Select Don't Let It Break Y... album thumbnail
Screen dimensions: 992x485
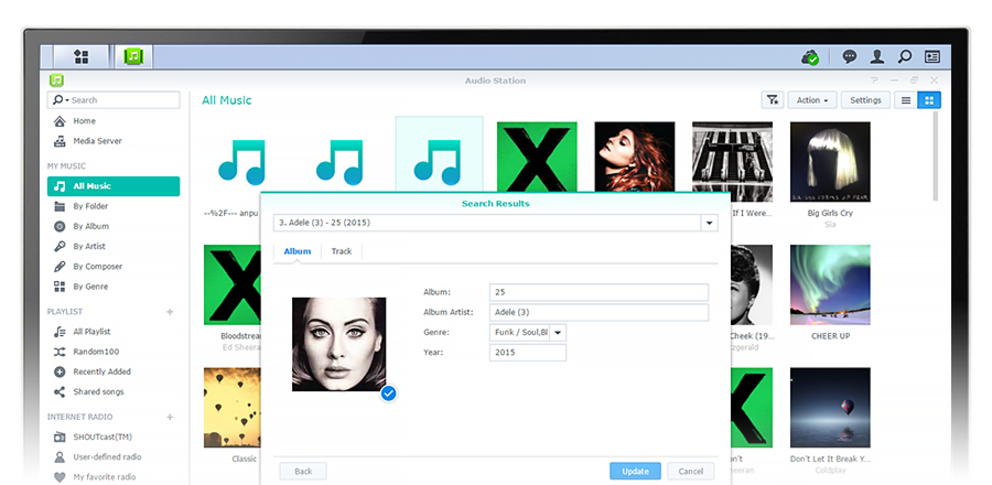(x=830, y=408)
